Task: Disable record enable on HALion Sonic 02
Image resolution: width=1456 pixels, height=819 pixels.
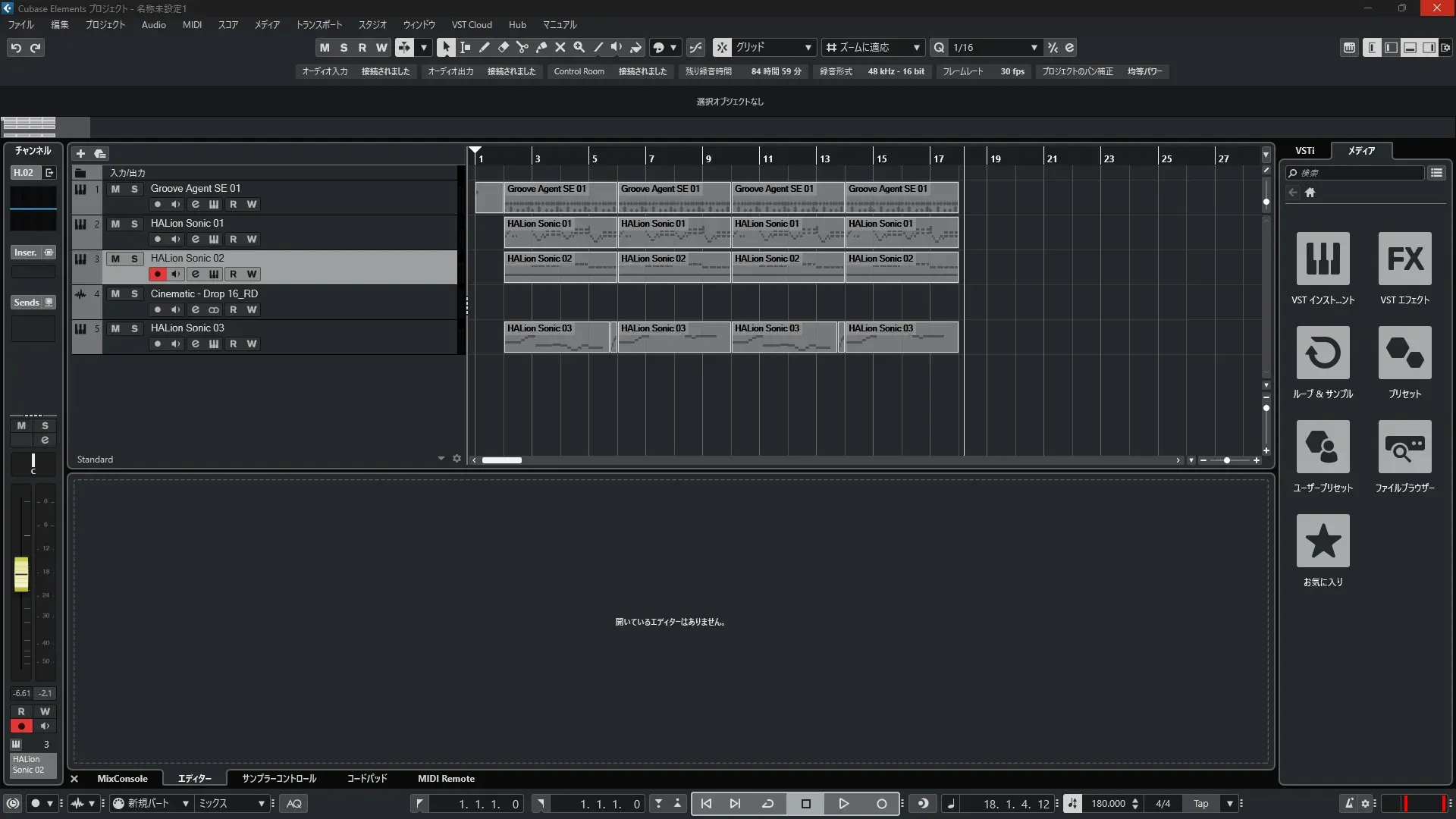Action: (x=157, y=274)
